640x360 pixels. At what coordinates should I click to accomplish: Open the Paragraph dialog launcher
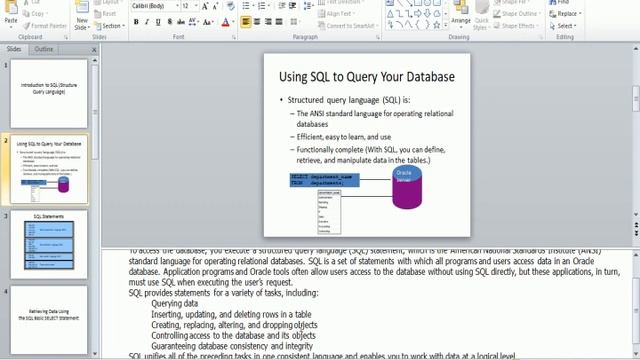pos(378,37)
